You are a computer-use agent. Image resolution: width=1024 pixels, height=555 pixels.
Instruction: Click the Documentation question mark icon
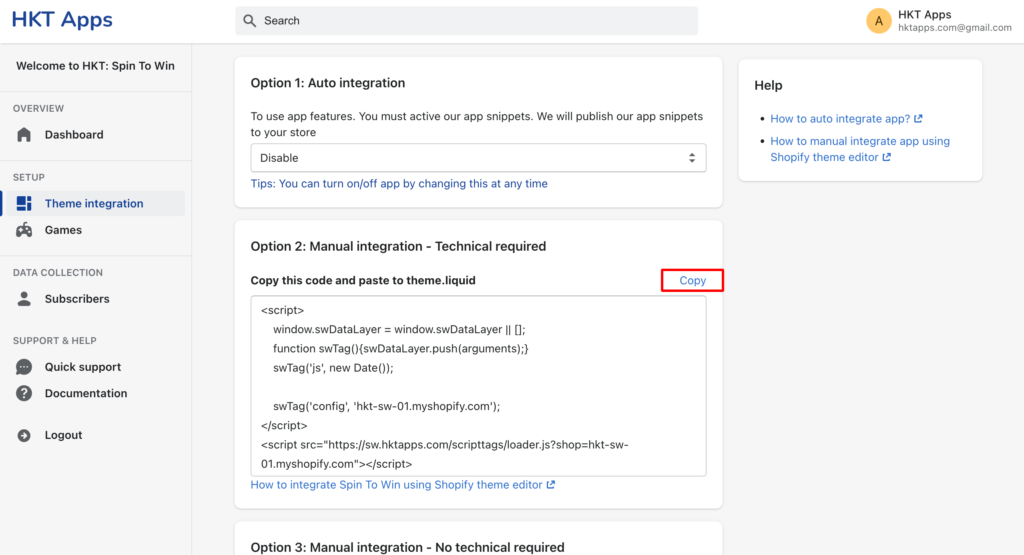pos(24,393)
